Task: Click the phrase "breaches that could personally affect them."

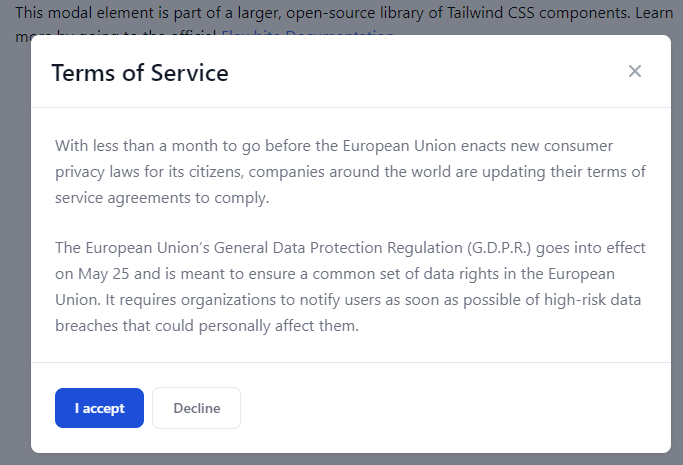Action: click(207, 326)
